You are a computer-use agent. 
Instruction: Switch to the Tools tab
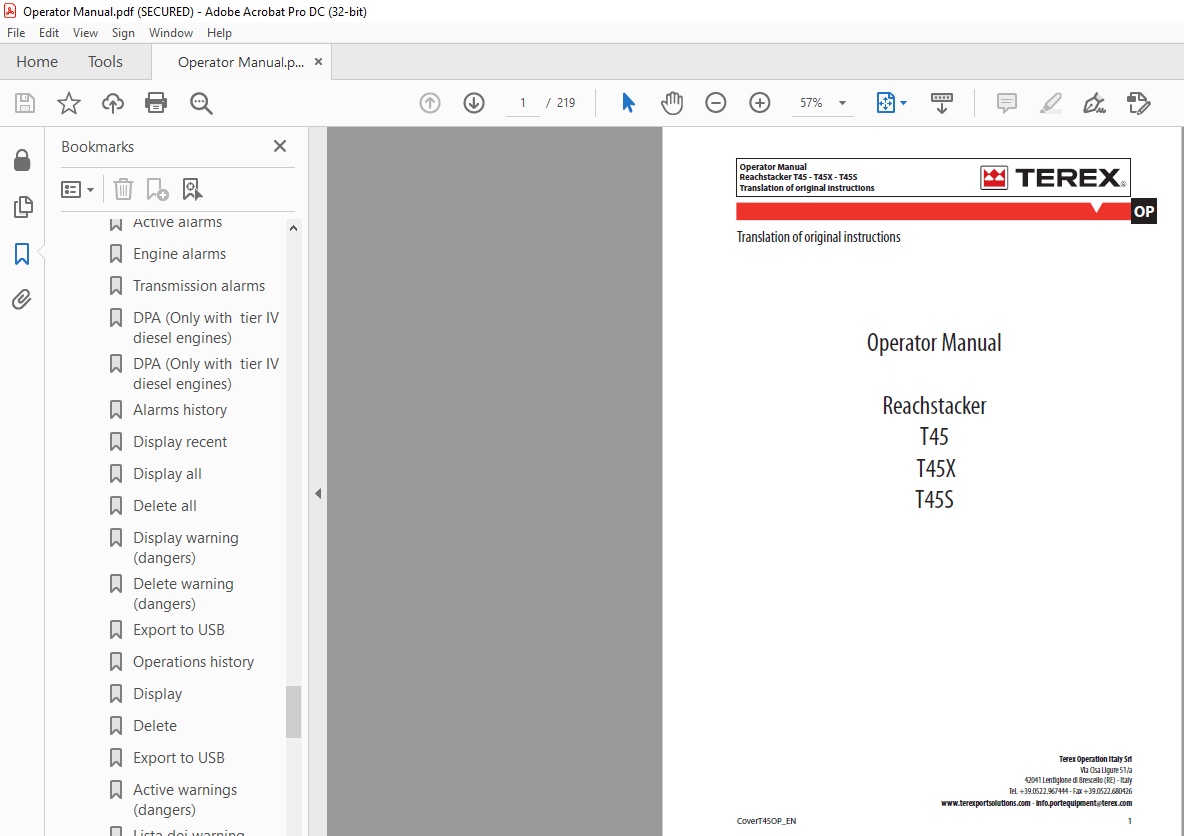pos(105,62)
